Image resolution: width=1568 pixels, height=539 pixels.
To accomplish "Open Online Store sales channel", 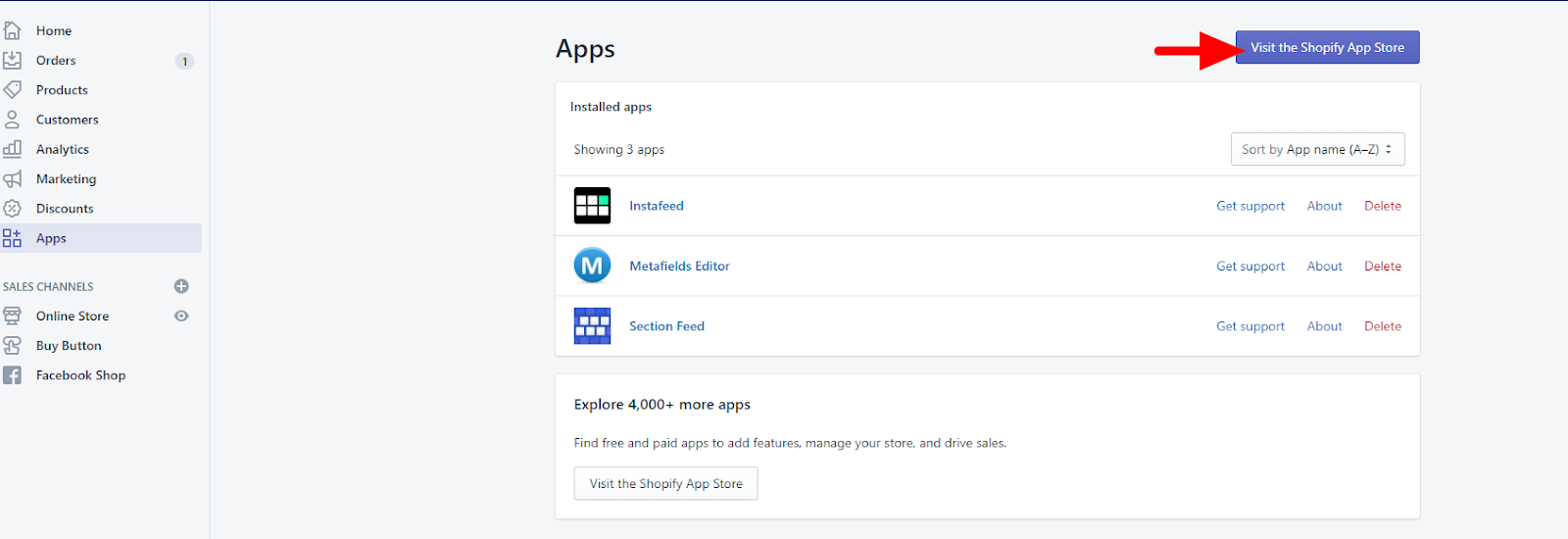I will (x=73, y=316).
